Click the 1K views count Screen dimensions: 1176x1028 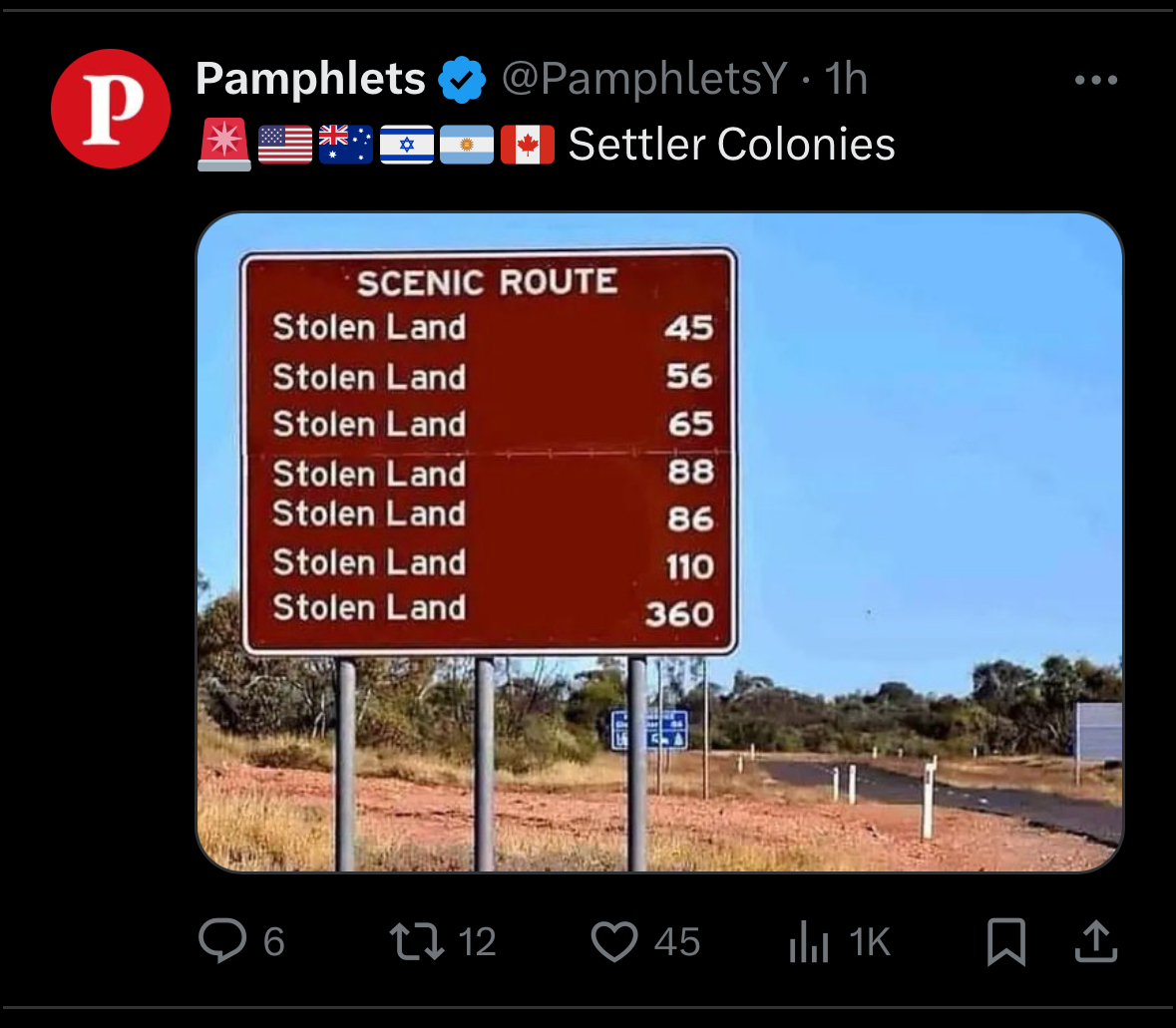click(869, 942)
